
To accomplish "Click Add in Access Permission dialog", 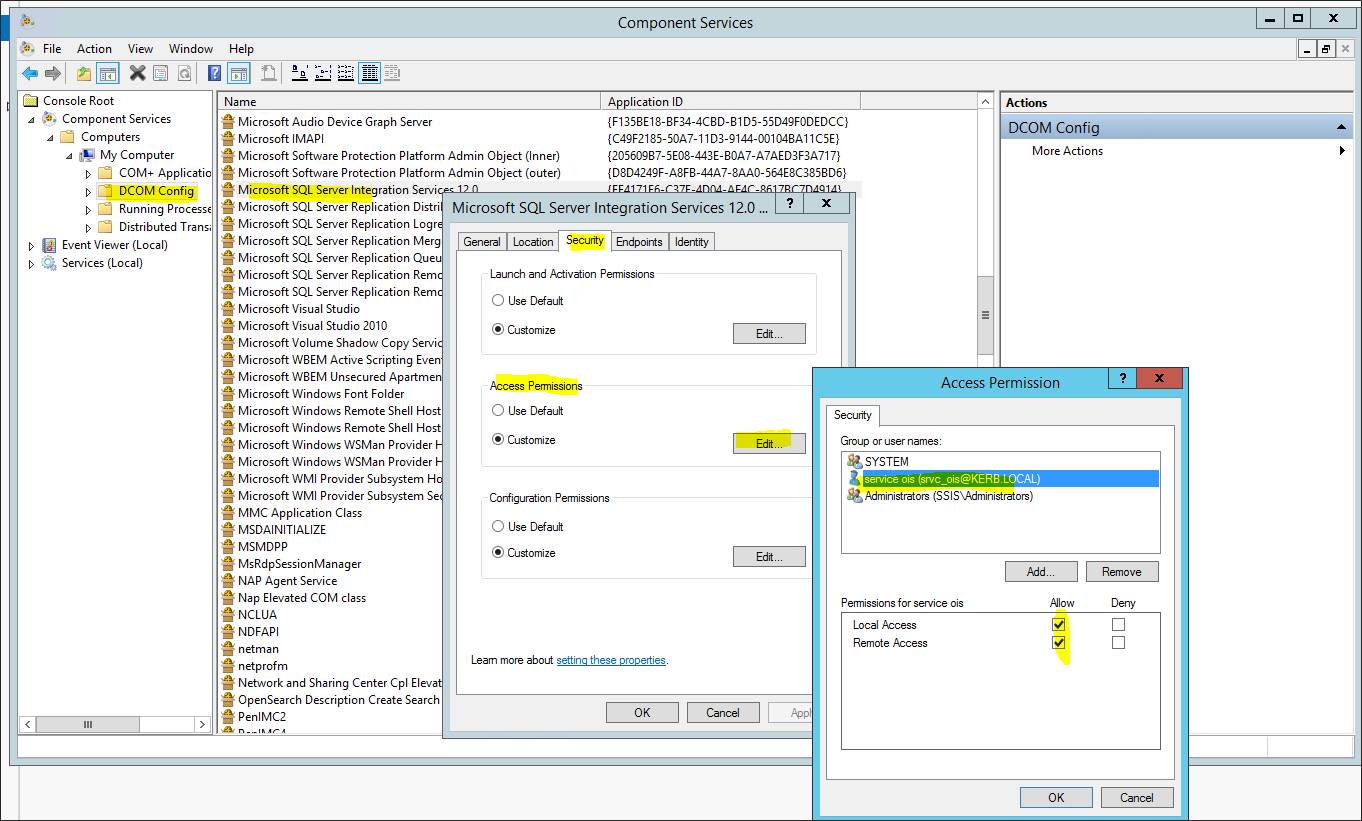I will [1041, 572].
